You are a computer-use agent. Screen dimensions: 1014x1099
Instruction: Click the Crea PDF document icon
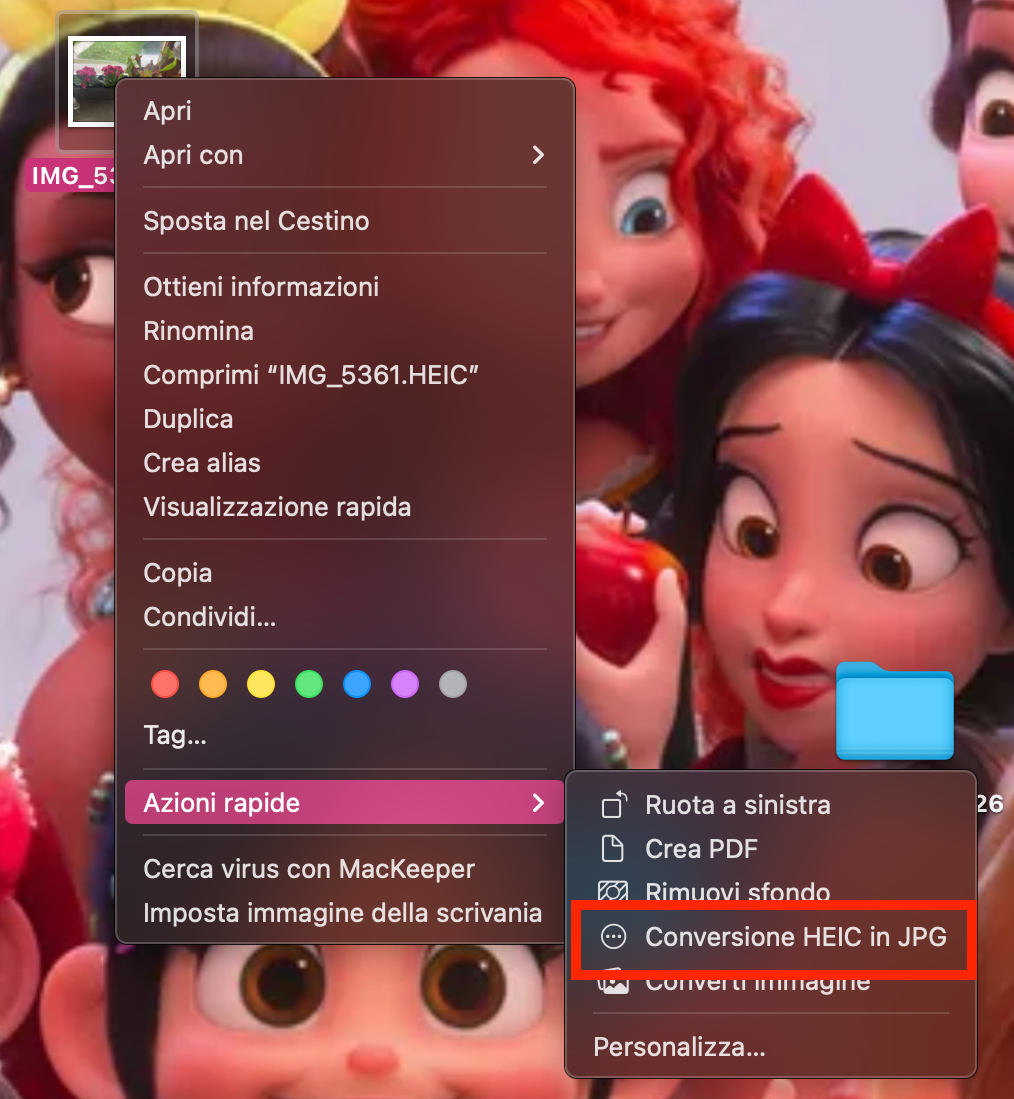(613, 849)
